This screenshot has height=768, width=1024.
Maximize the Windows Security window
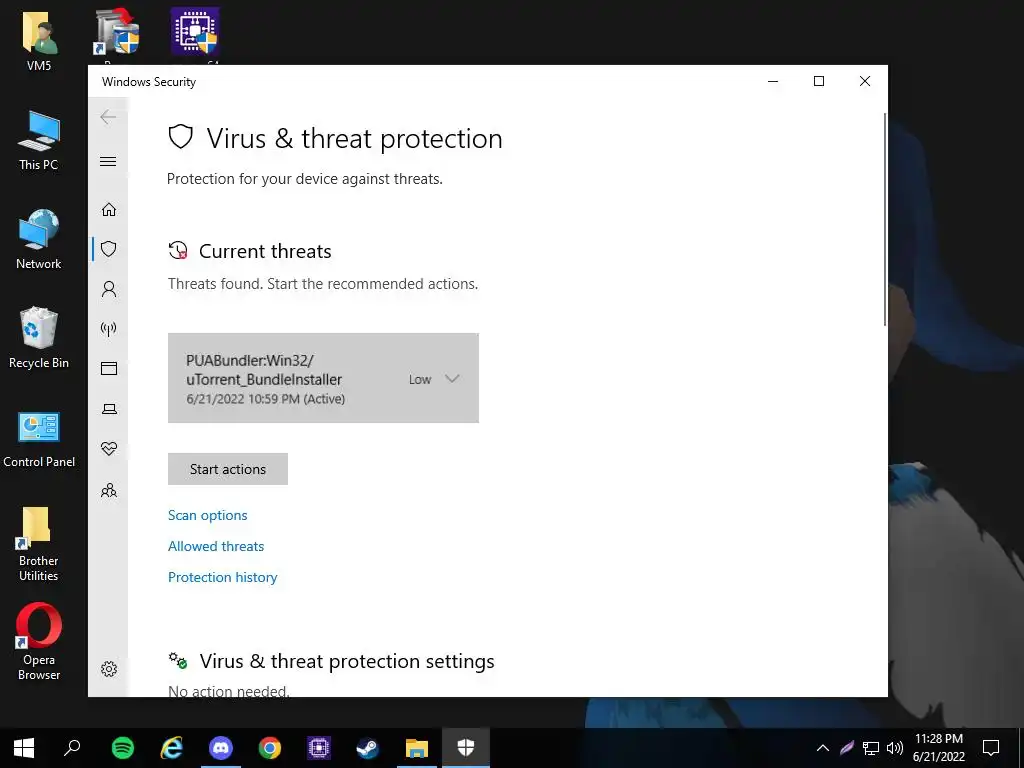coord(819,81)
